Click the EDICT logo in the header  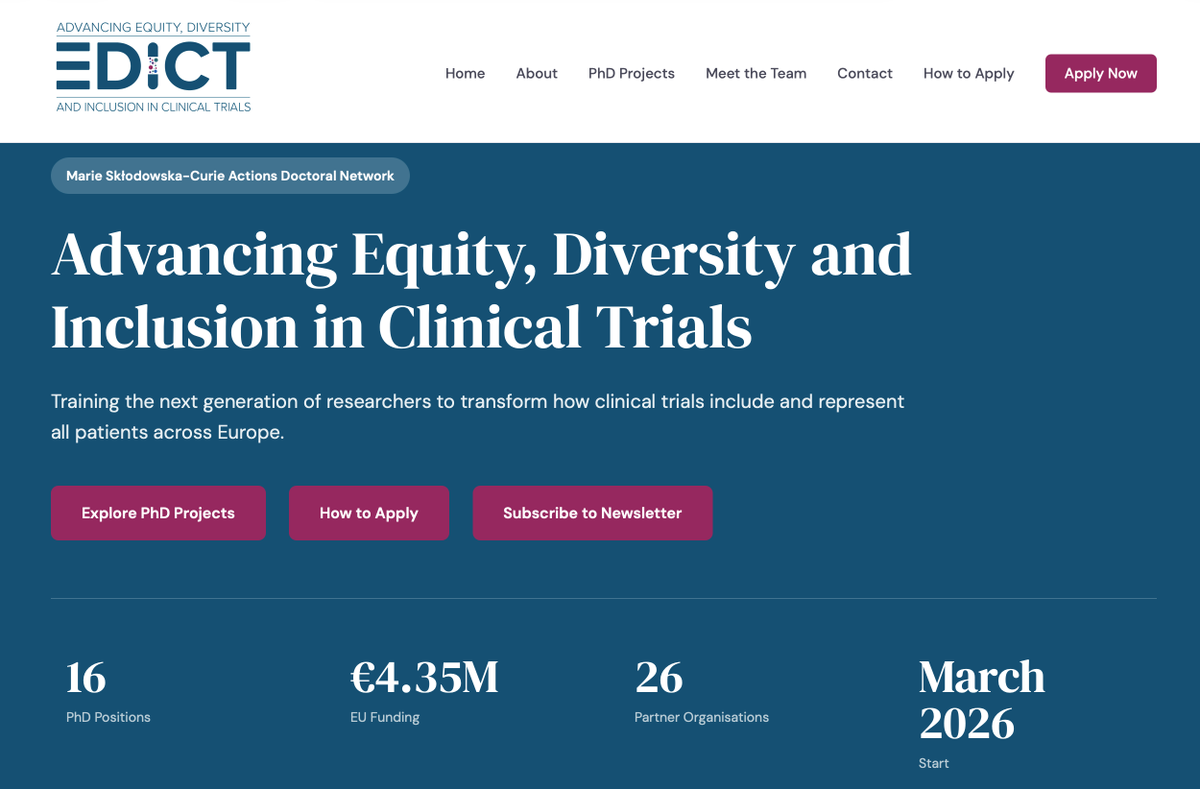click(x=153, y=67)
